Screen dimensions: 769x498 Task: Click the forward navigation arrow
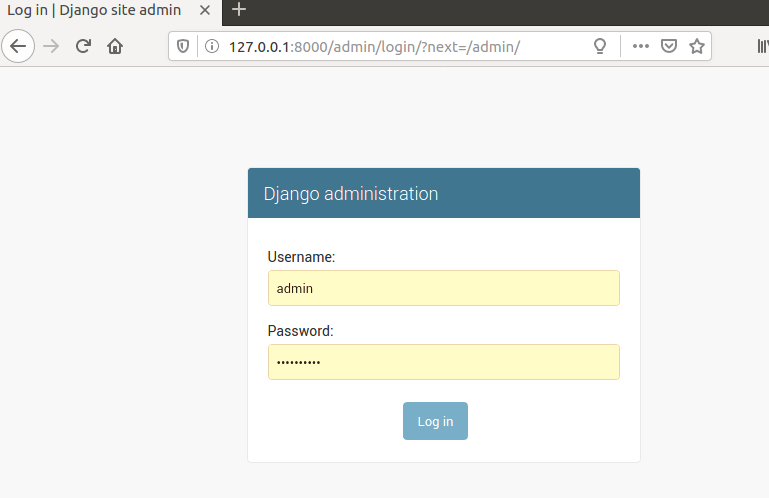click(51, 46)
